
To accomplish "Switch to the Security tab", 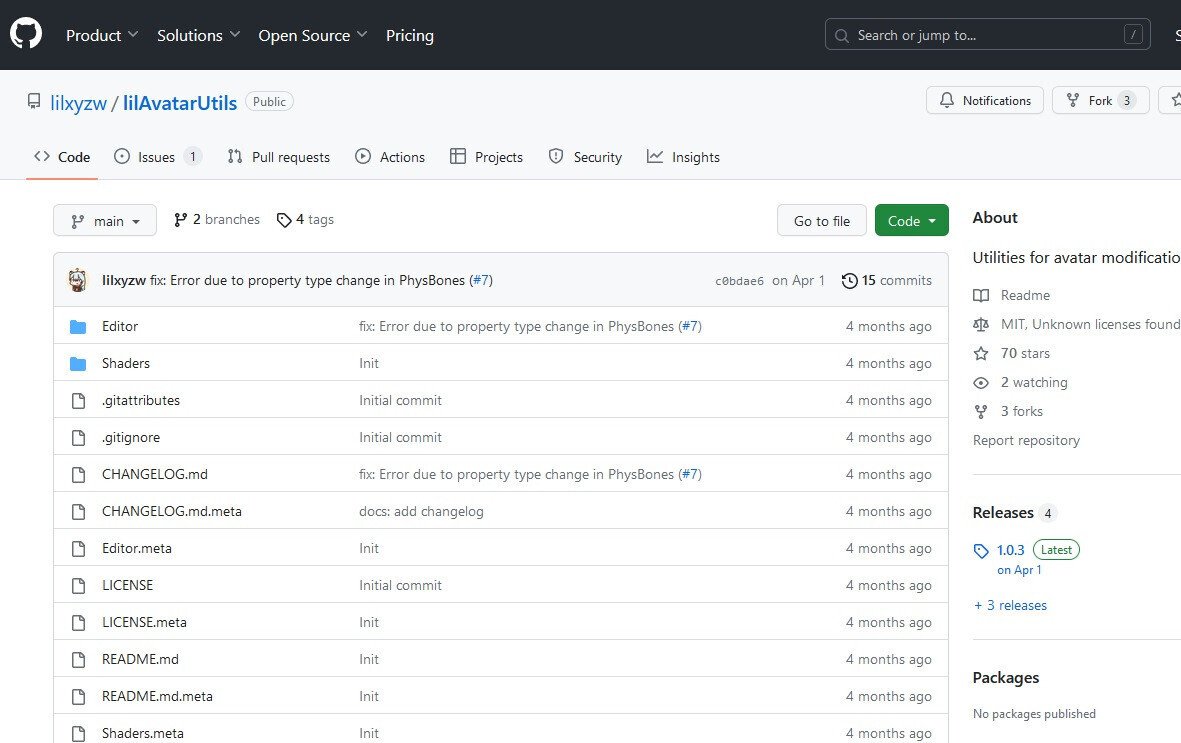I will 585,157.
